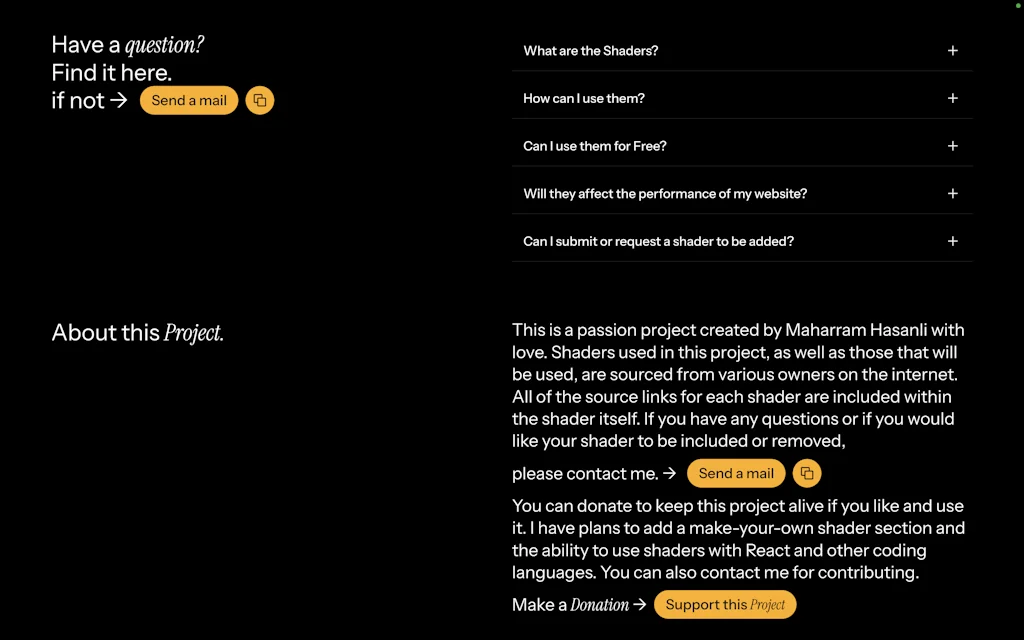Click the 'Have a question?' heading
Viewport: 1024px width, 640px height.
[x=128, y=45]
